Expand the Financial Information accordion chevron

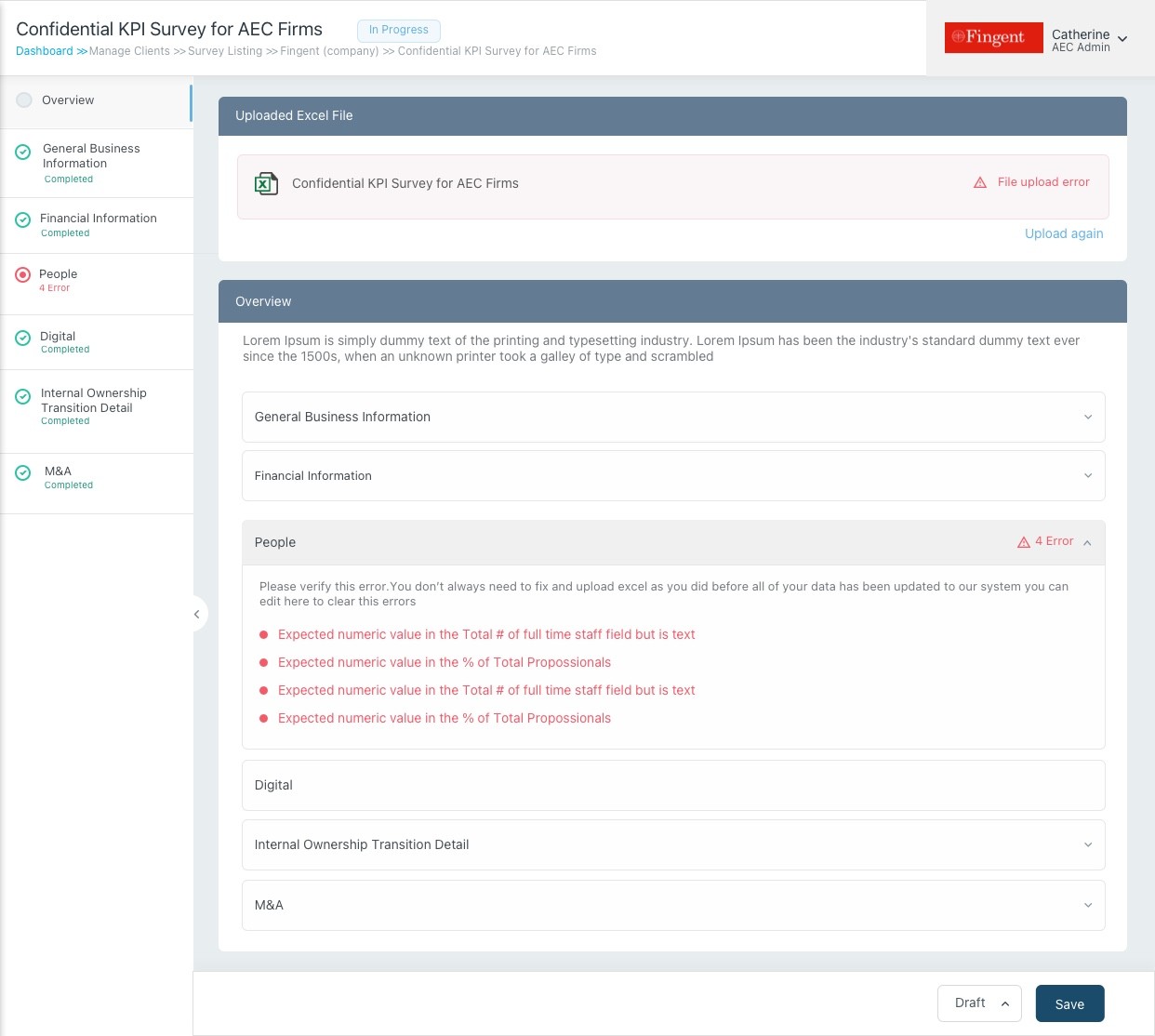point(1088,475)
